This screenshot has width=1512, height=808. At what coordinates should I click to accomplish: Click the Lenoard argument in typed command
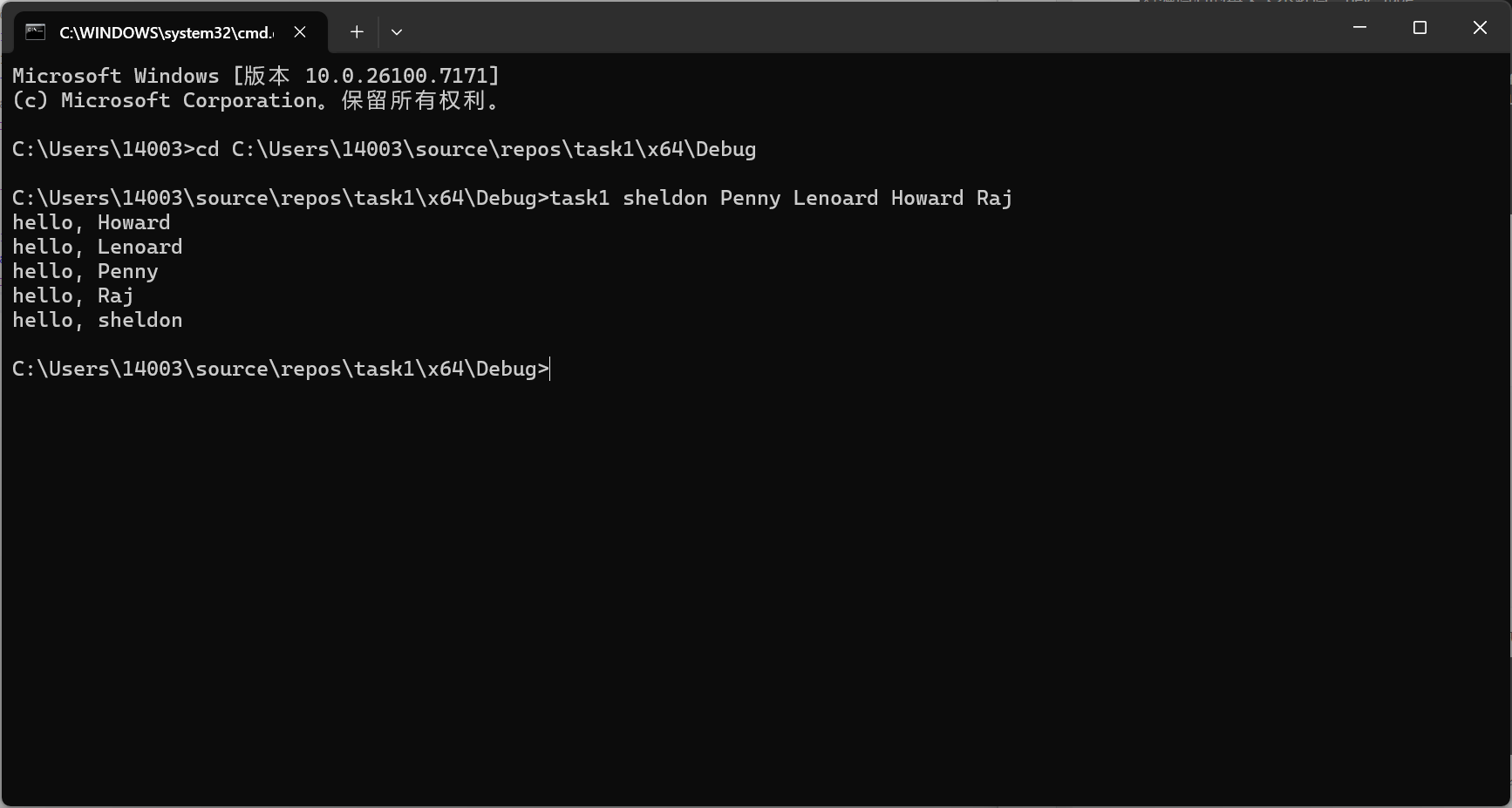point(835,198)
